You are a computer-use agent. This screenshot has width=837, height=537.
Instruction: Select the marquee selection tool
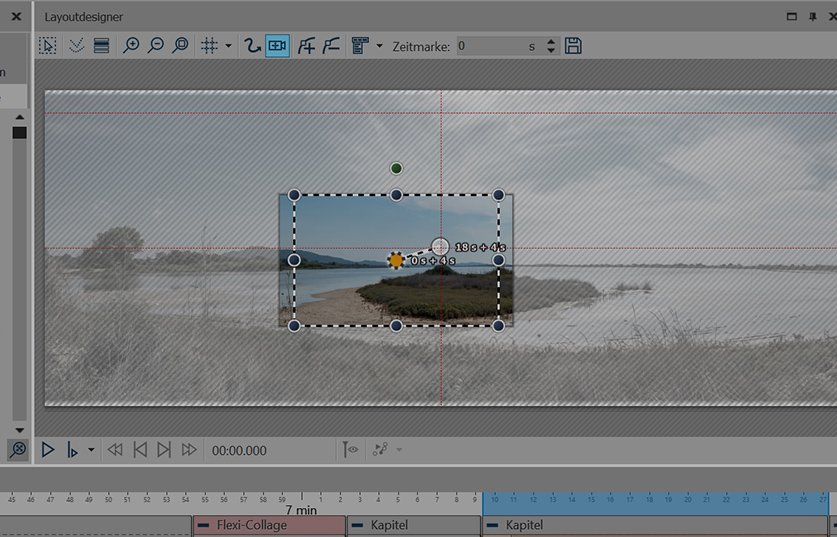(48, 46)
